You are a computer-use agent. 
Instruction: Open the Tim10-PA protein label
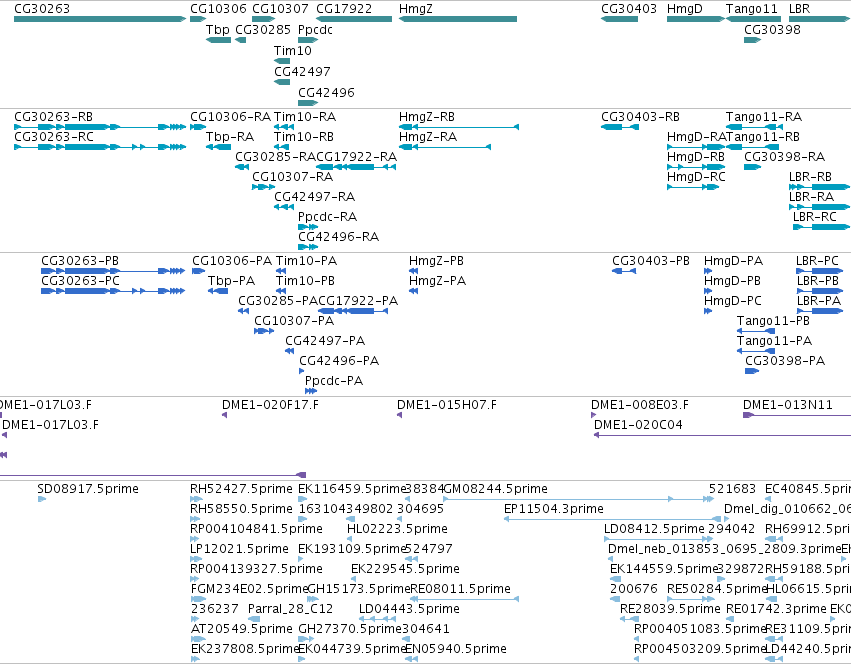tap(306, 261)
